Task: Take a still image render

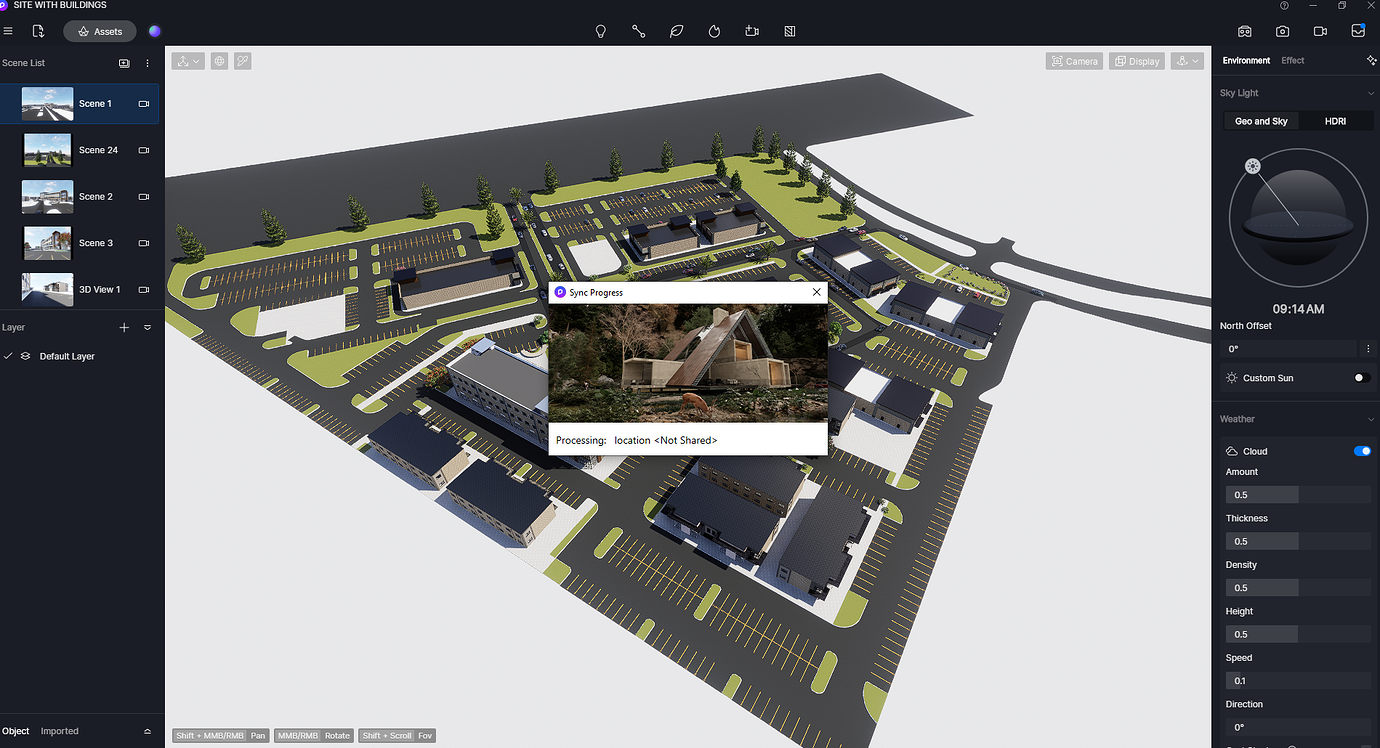Action: (x=1282, y=31)
